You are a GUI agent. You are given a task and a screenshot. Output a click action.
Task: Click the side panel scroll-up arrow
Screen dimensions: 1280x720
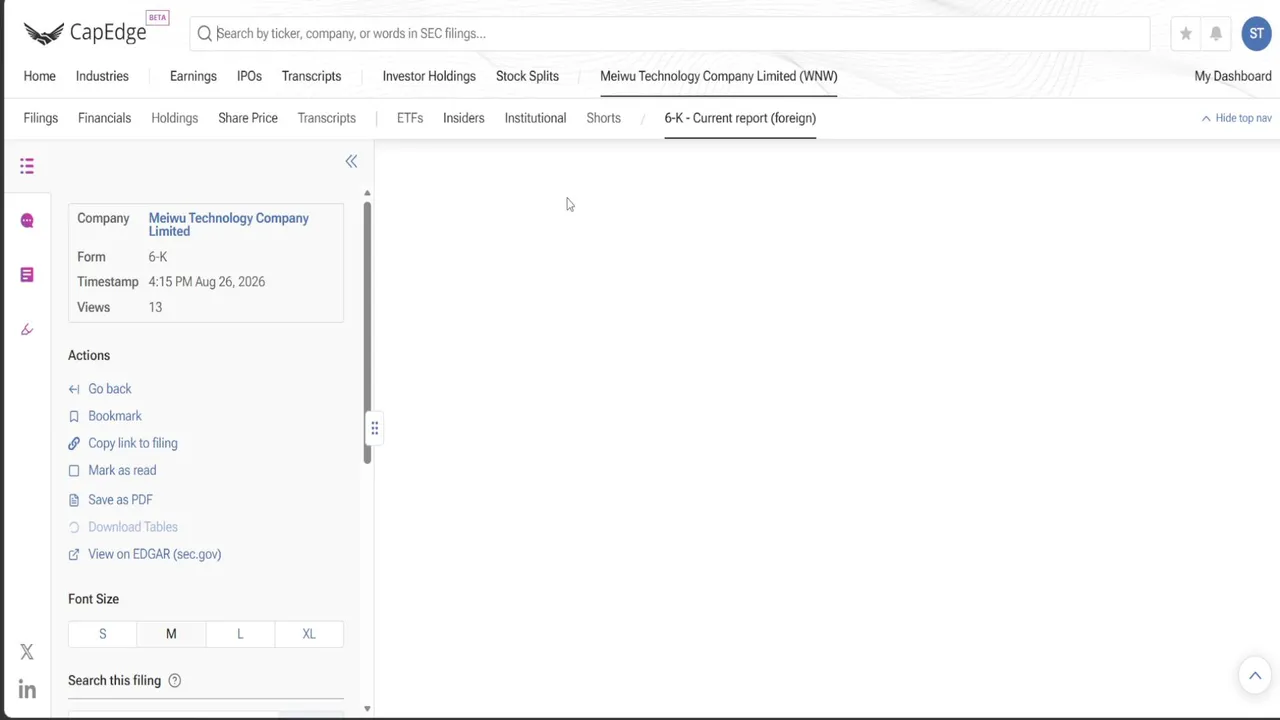click(x=367, y=193)
